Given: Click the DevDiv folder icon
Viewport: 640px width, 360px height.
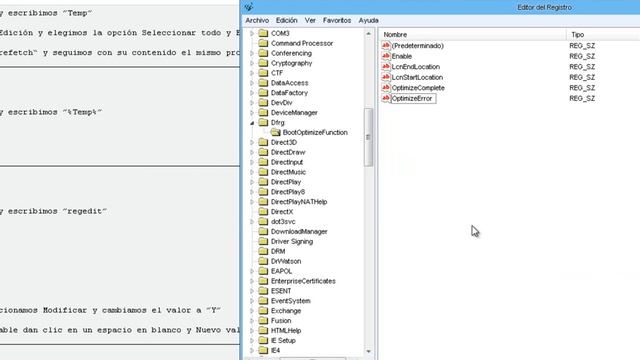Looking at the screenshot, I should point(263,102).
